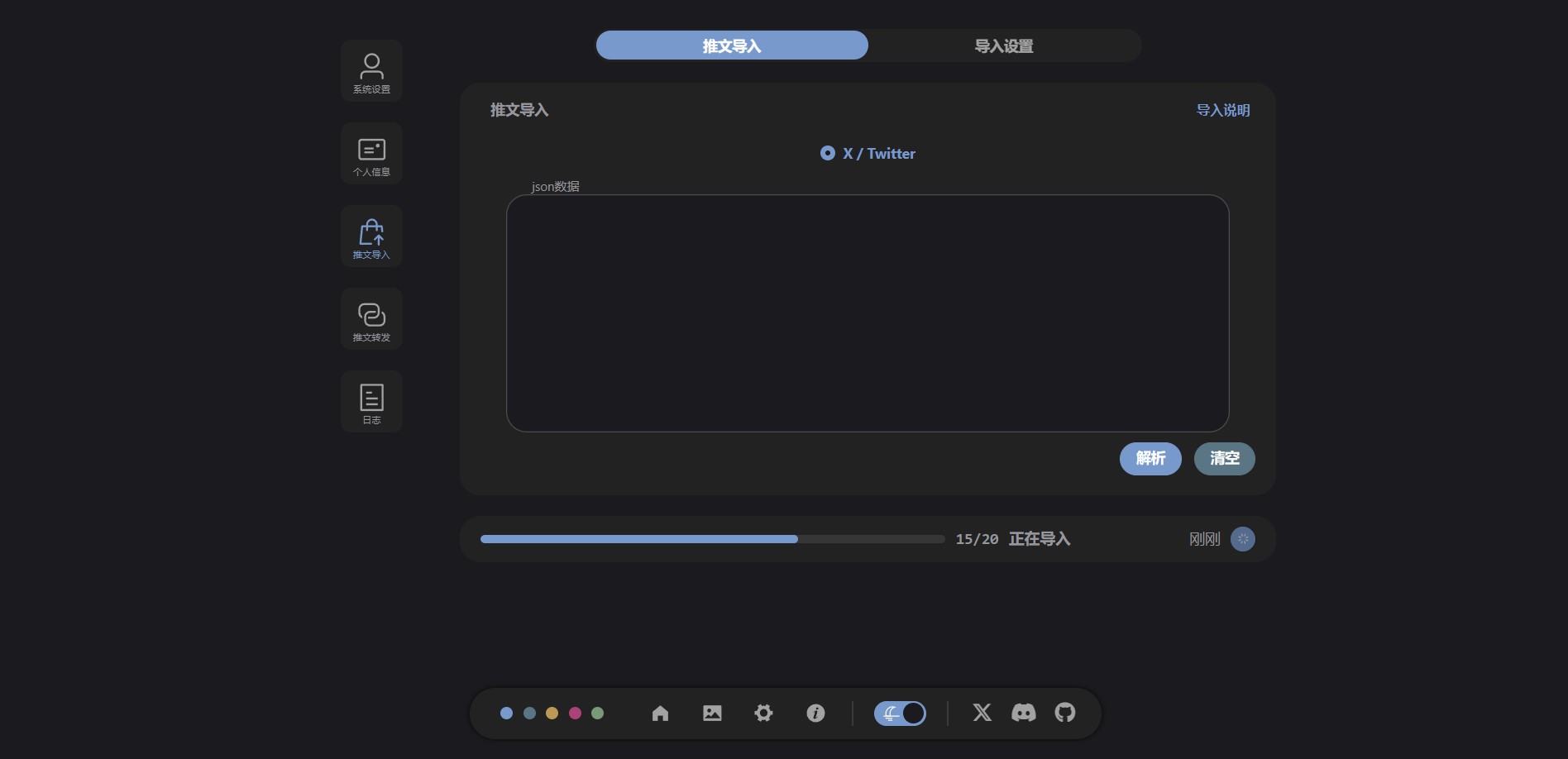Select the X / Twitter radio button
Viewport: 1568px width, 759px height.
[x=828, y=154]
